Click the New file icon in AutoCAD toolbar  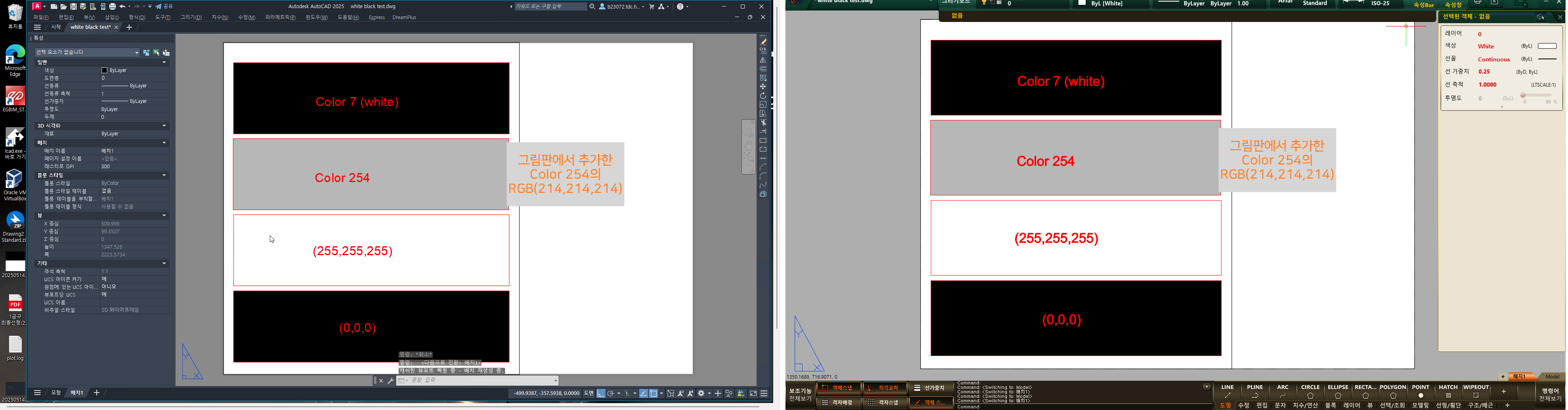[x=54, y=7]
